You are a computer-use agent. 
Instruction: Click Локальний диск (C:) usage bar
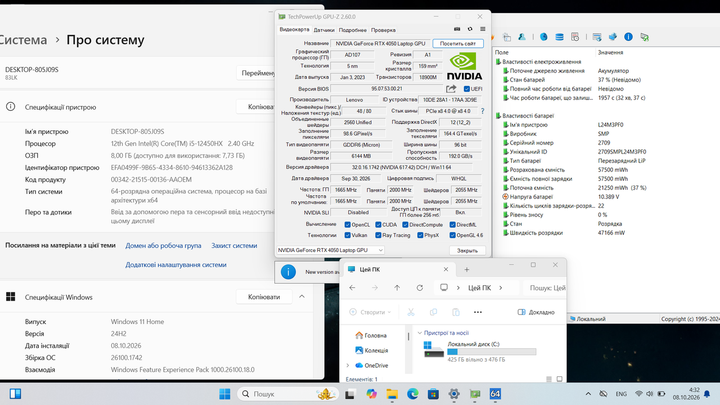[492, 352]
